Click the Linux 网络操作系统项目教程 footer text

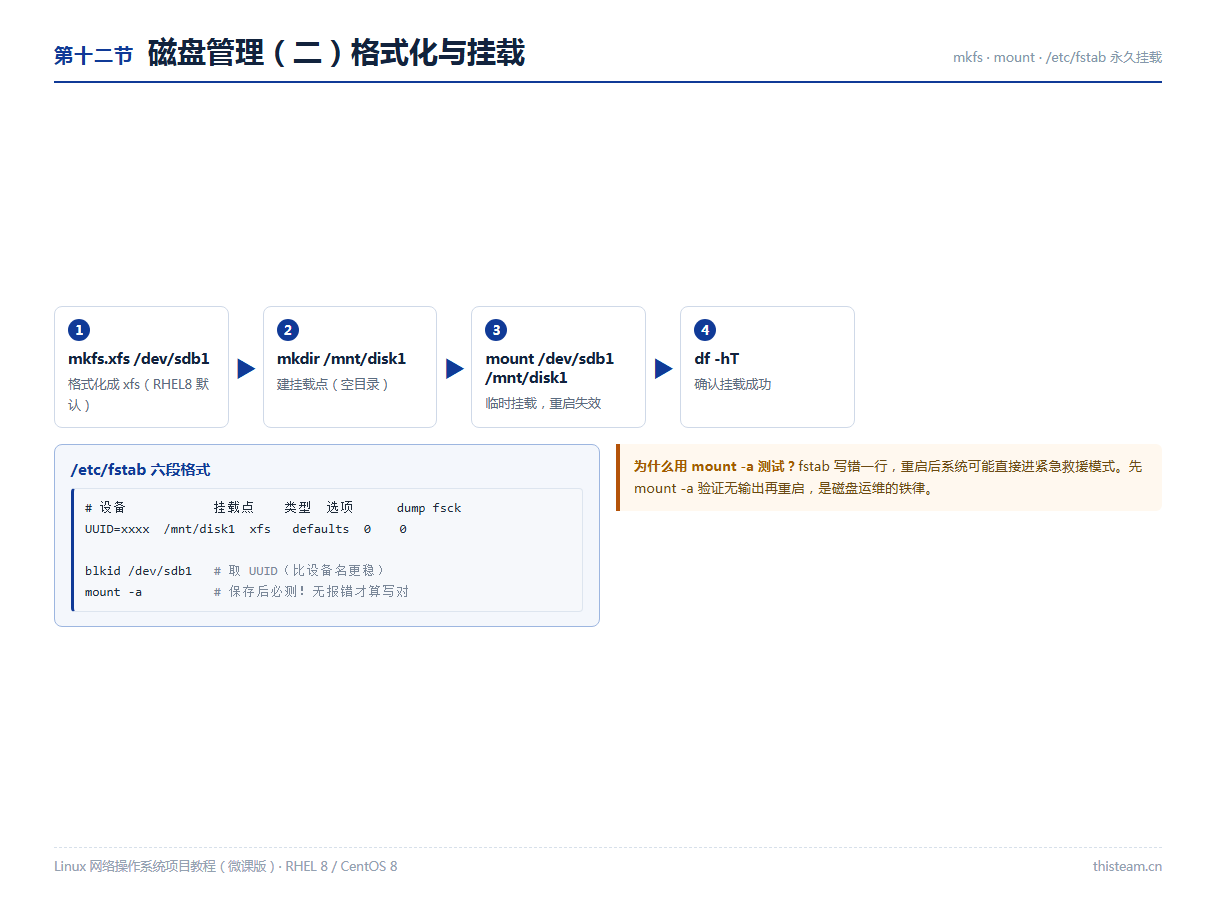[x=225, y=866]
